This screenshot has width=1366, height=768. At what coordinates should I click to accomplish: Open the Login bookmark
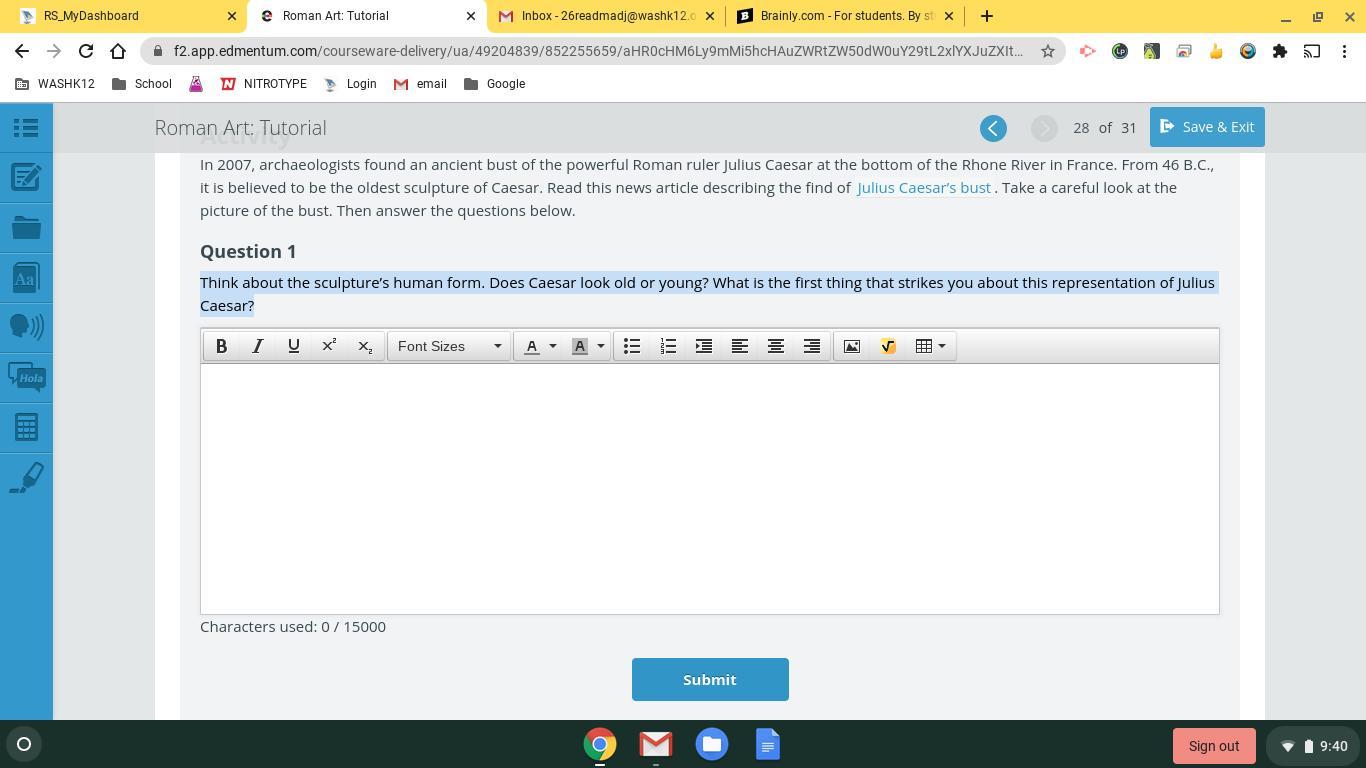pyautogui.click(x=350, y=84)
